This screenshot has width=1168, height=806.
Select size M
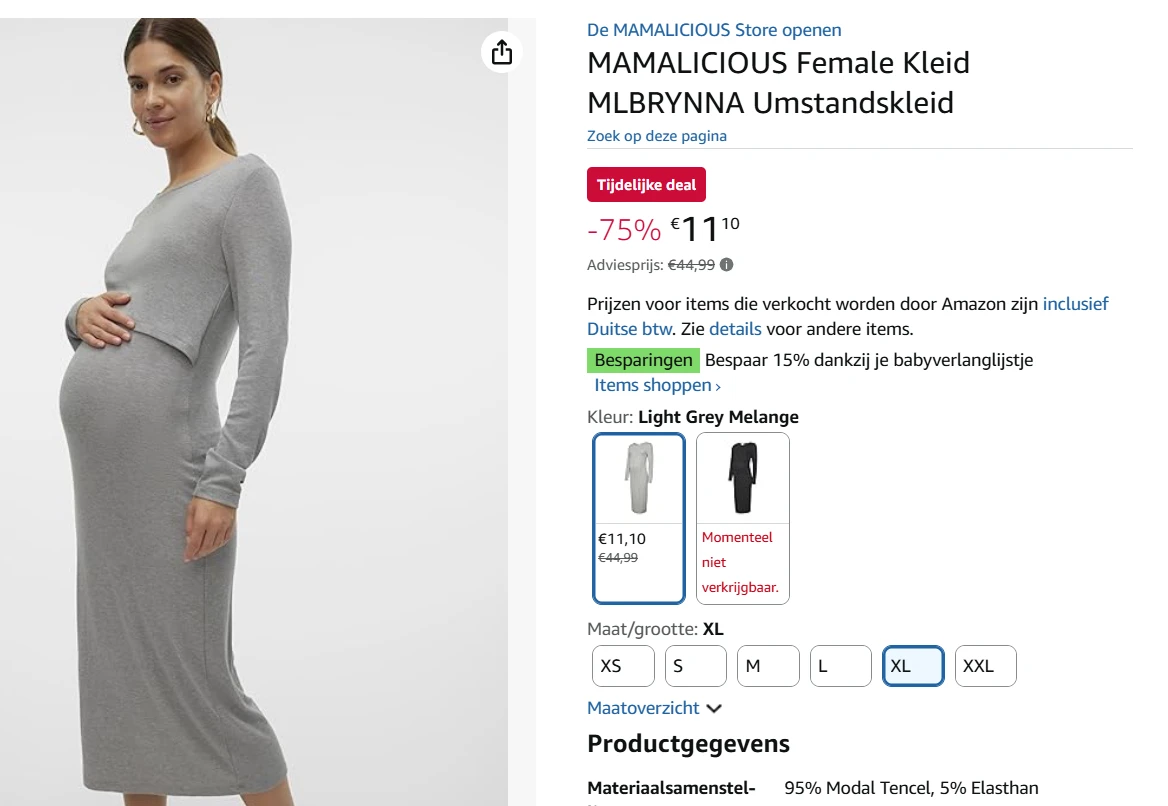click(767, 665)
